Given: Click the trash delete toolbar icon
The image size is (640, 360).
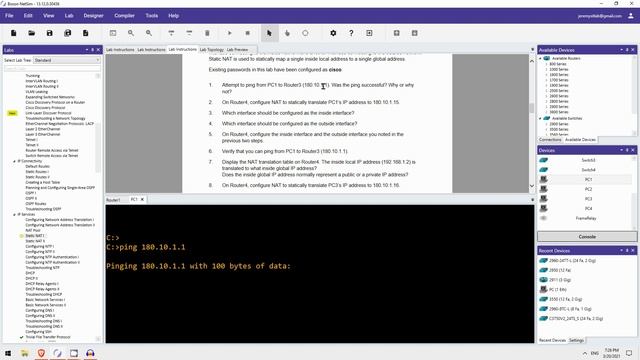Looking at the screenshot, I should point(207,33).
